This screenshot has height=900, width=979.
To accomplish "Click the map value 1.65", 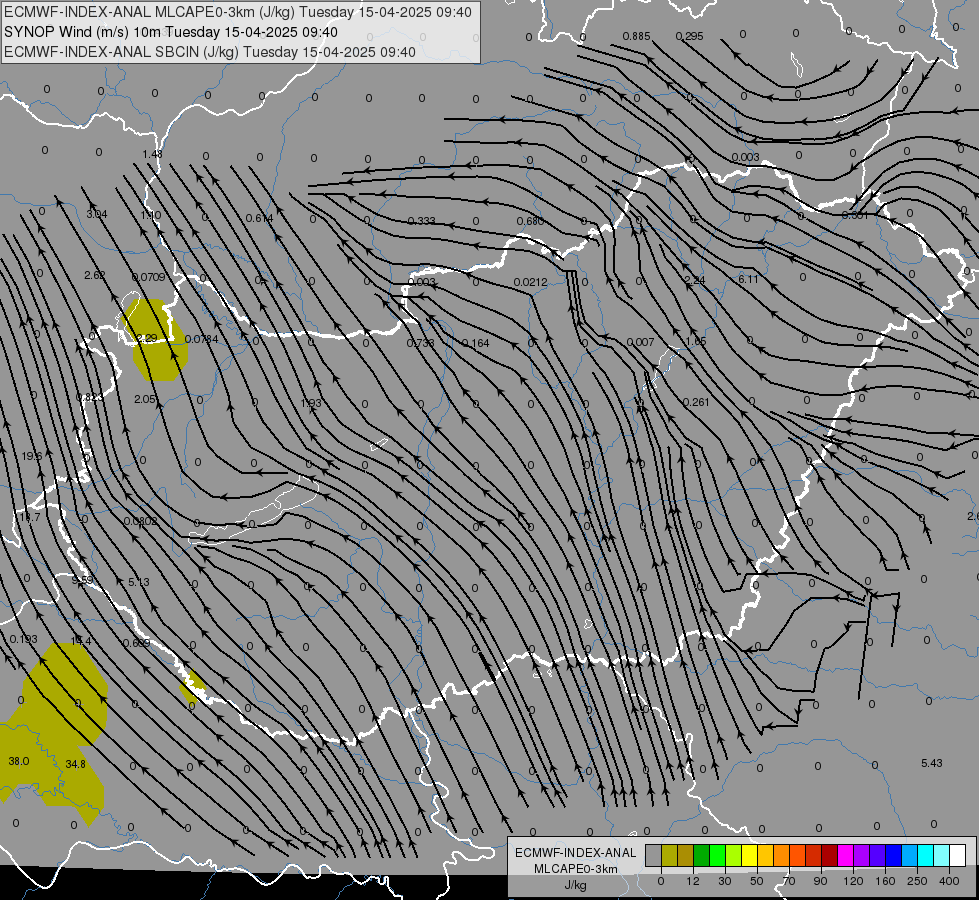I will coord(696,341).
